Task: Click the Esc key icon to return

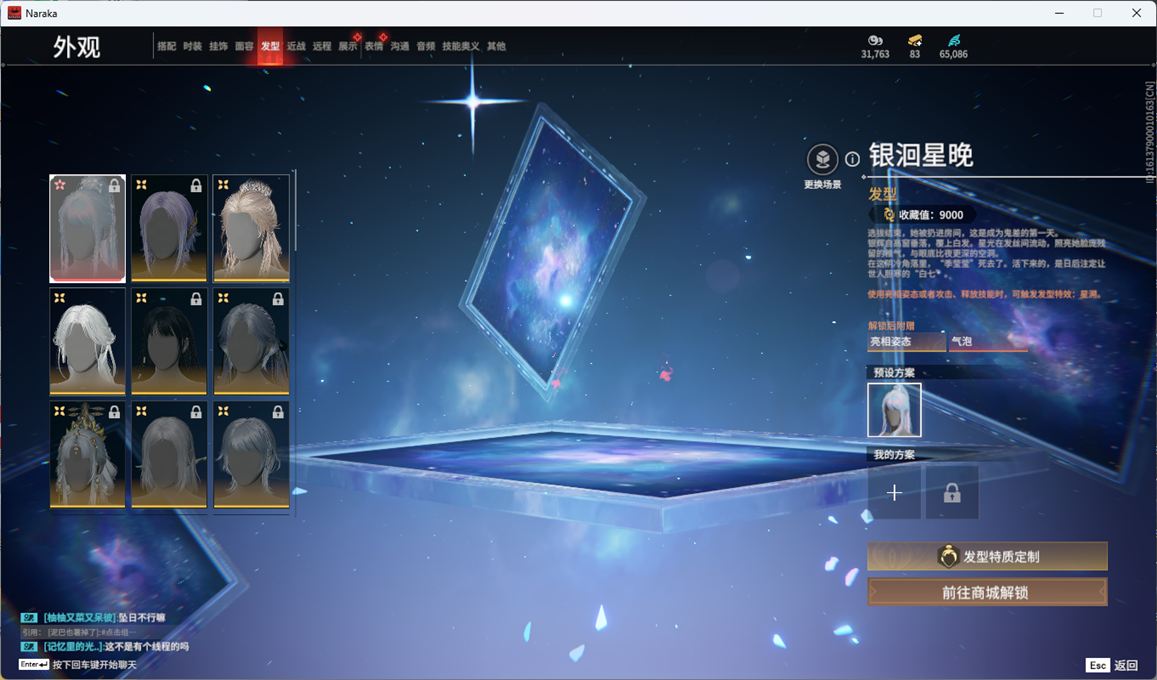Action: click(x=1097, y=665)
